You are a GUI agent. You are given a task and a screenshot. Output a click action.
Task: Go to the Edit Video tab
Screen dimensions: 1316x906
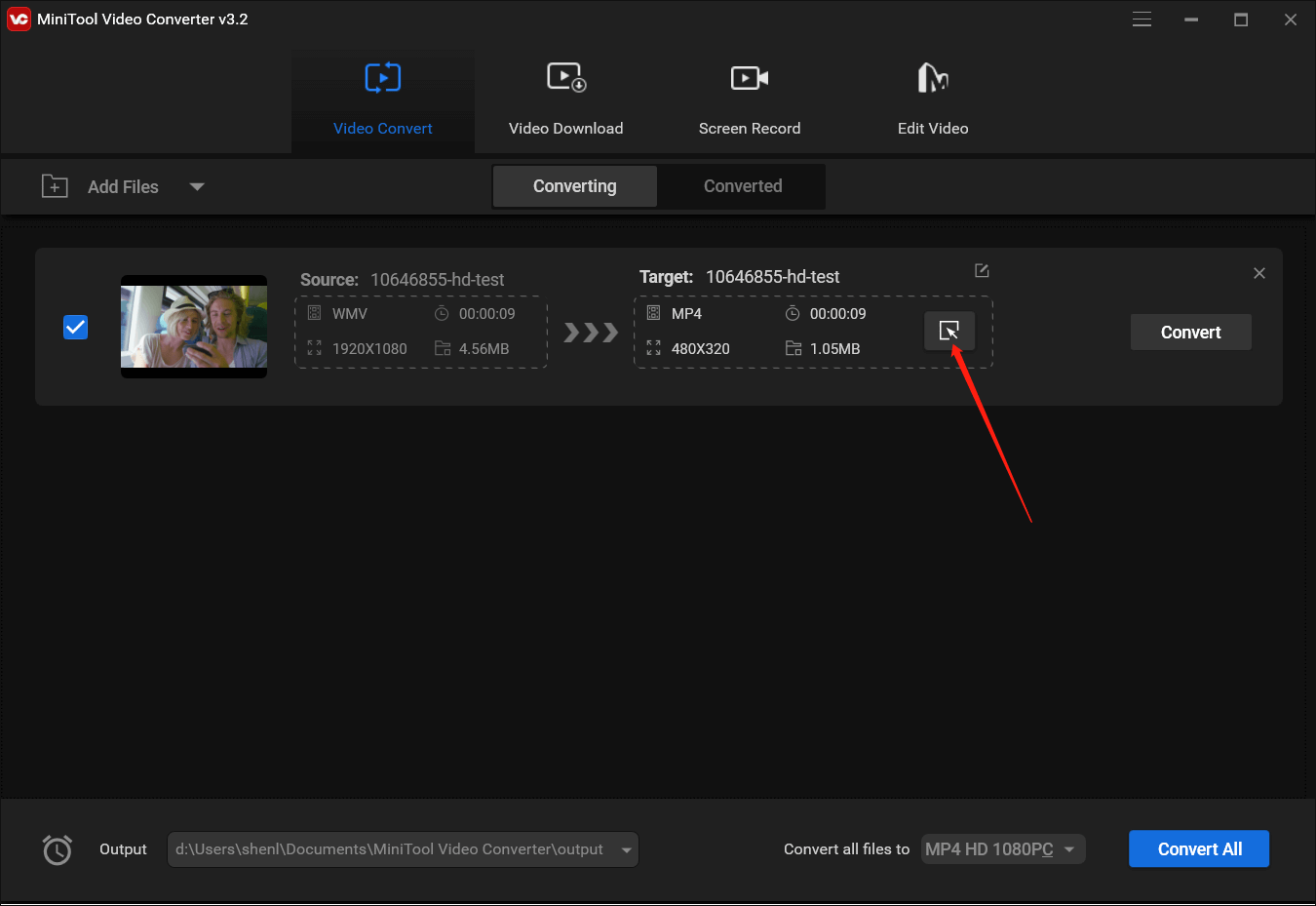pos(933,101)
